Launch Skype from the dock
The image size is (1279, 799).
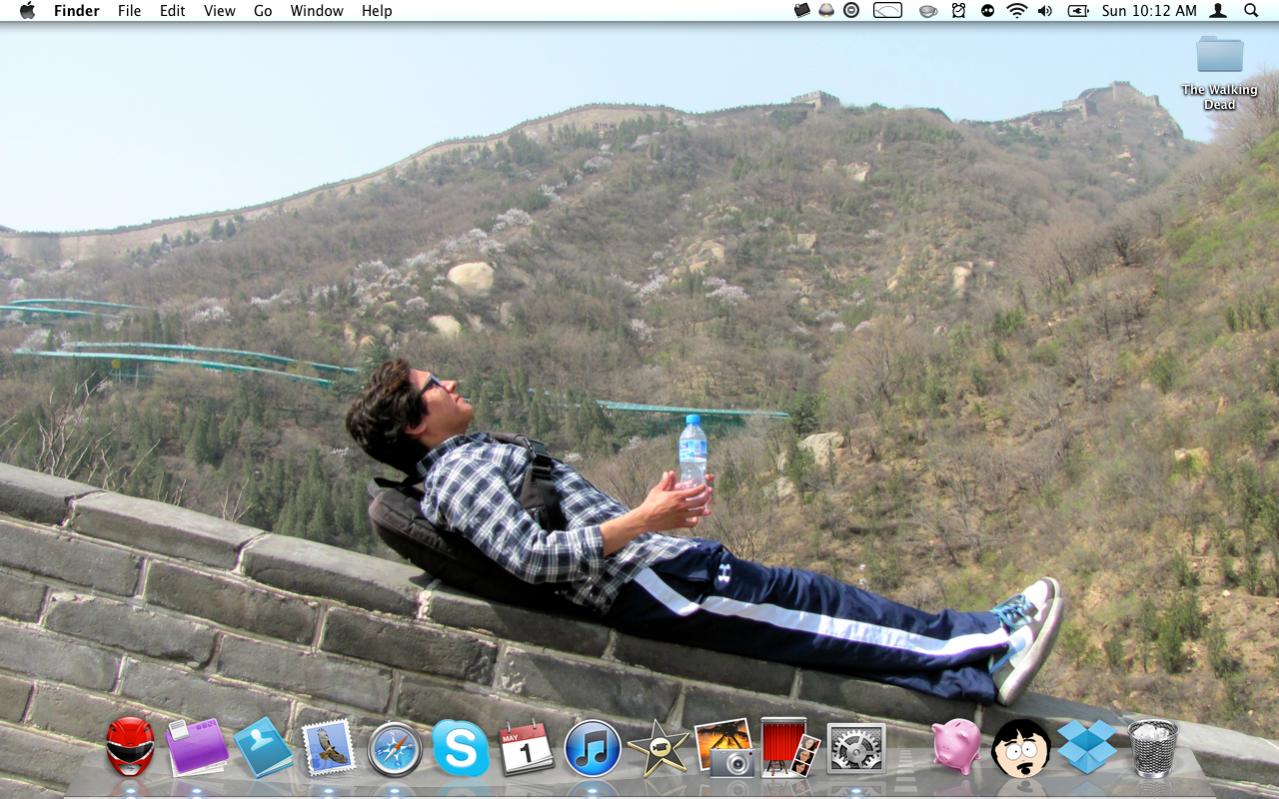coord(461,749)
